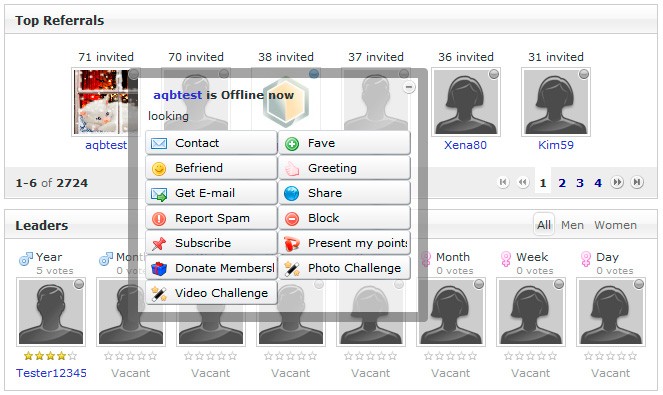Go to next referrals page
663x395 pixels.
pyautogui.click(x=617, y=182)
